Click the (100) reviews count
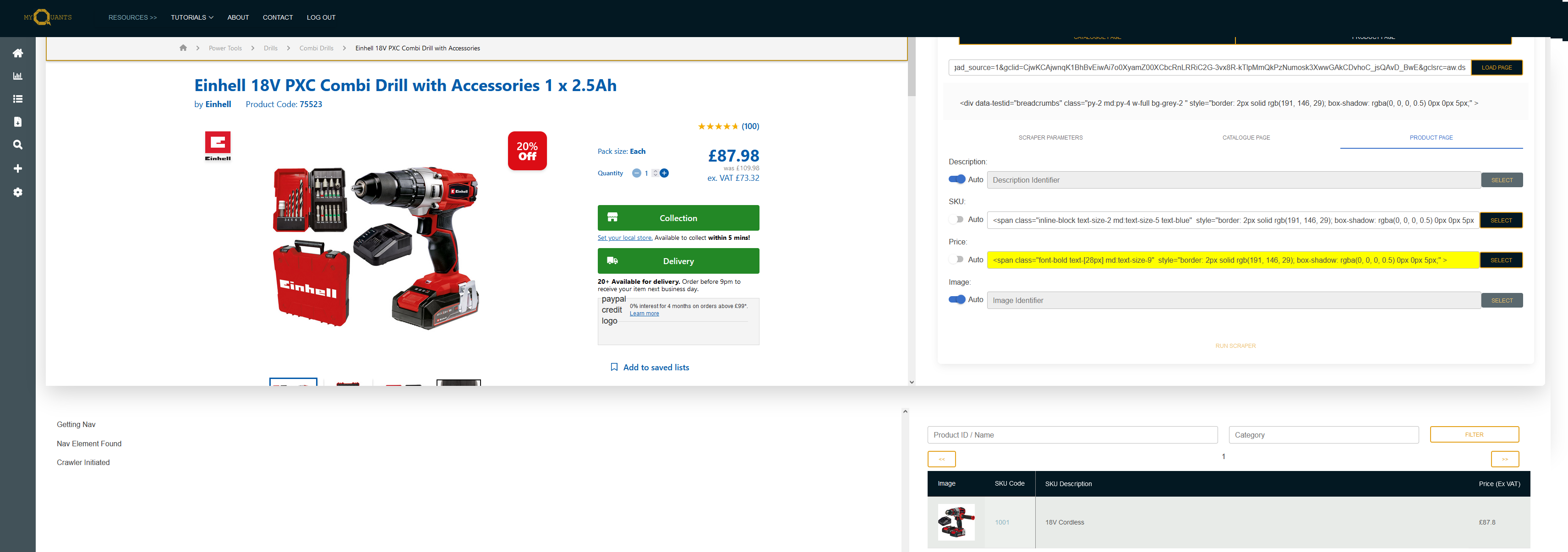This screenshot has height=552, width=1568. (750, 126)
